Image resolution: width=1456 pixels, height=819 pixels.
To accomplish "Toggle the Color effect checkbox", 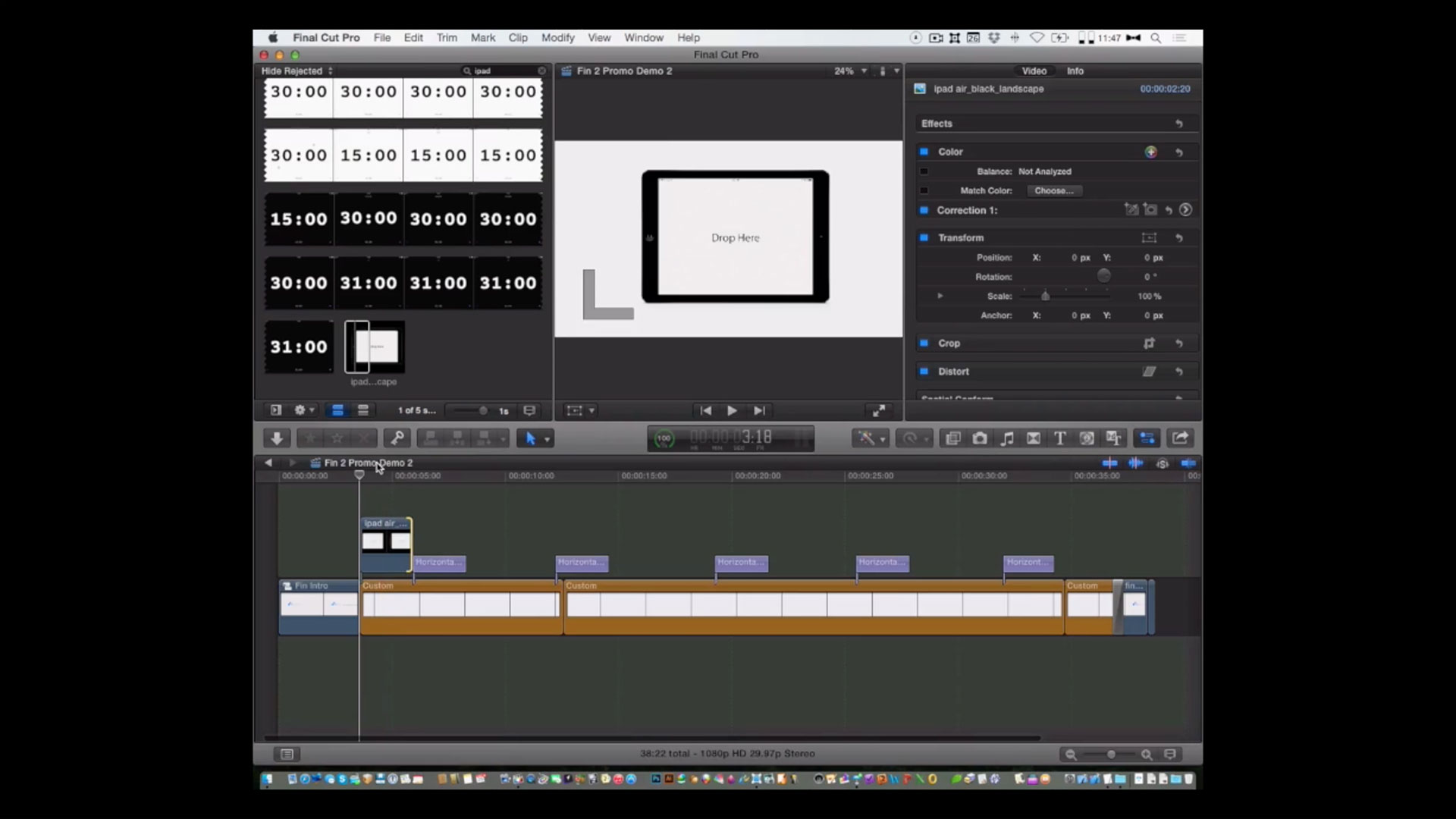I will tap(924, 152).
